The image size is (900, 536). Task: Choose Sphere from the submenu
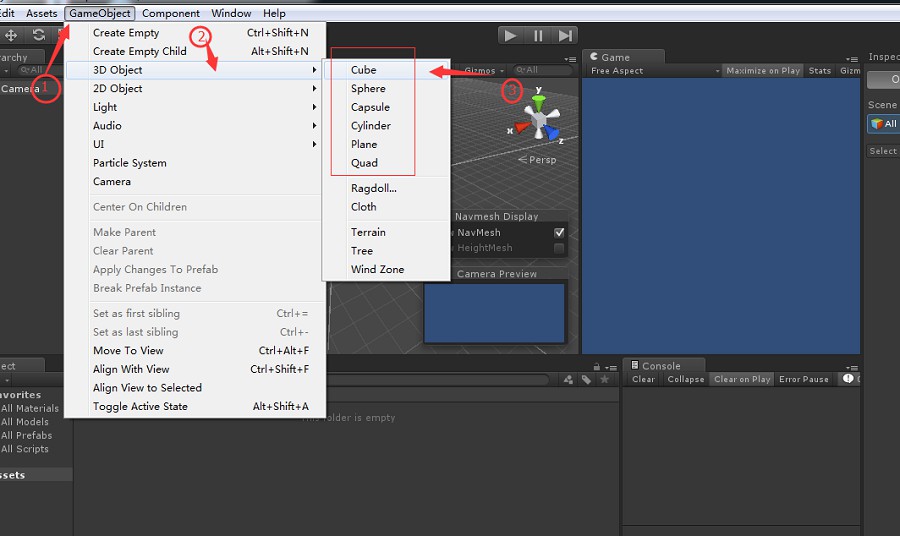coord(386,88)
